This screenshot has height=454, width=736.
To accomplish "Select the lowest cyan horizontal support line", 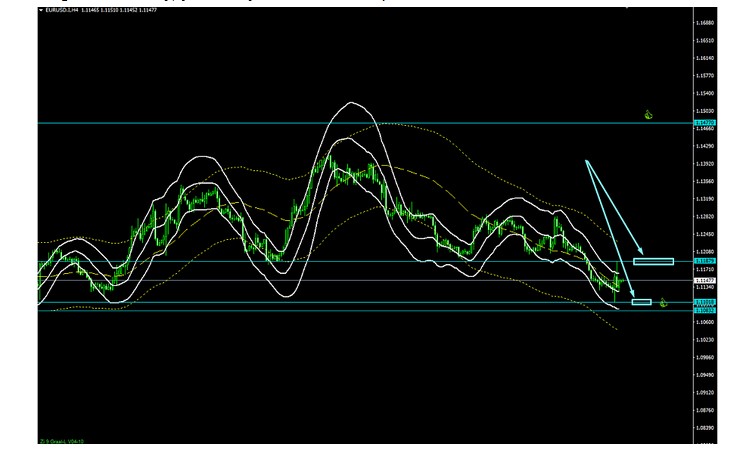I will pos(300,311).
